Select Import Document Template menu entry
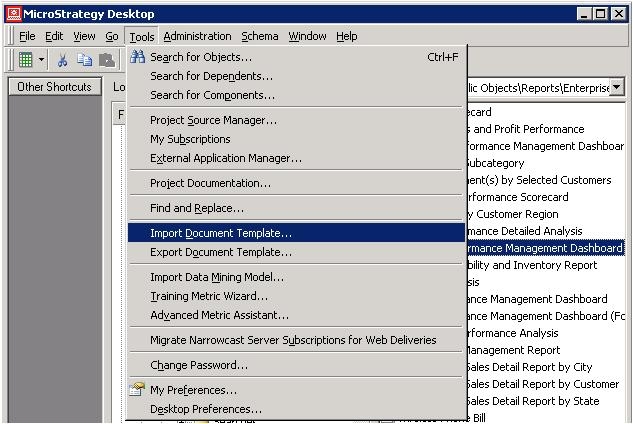This screenshot has height=424, width=633. pyautogui.click(x=221, y=233)
